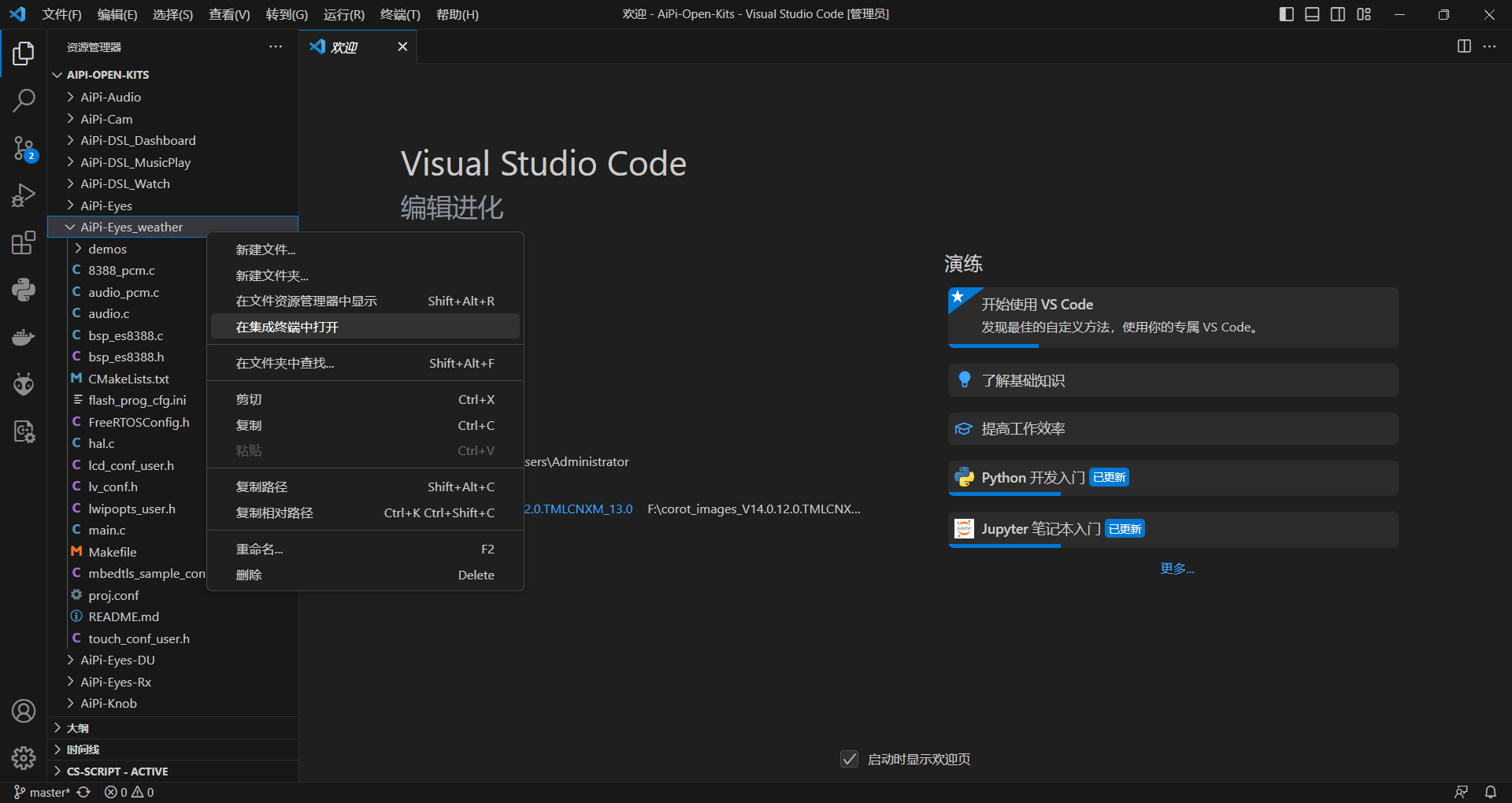This screenshot has height=803, width=1512.
Task: Open lv_conf.h in the explorer
Action: pyautogui.click(x=113, y=487)
